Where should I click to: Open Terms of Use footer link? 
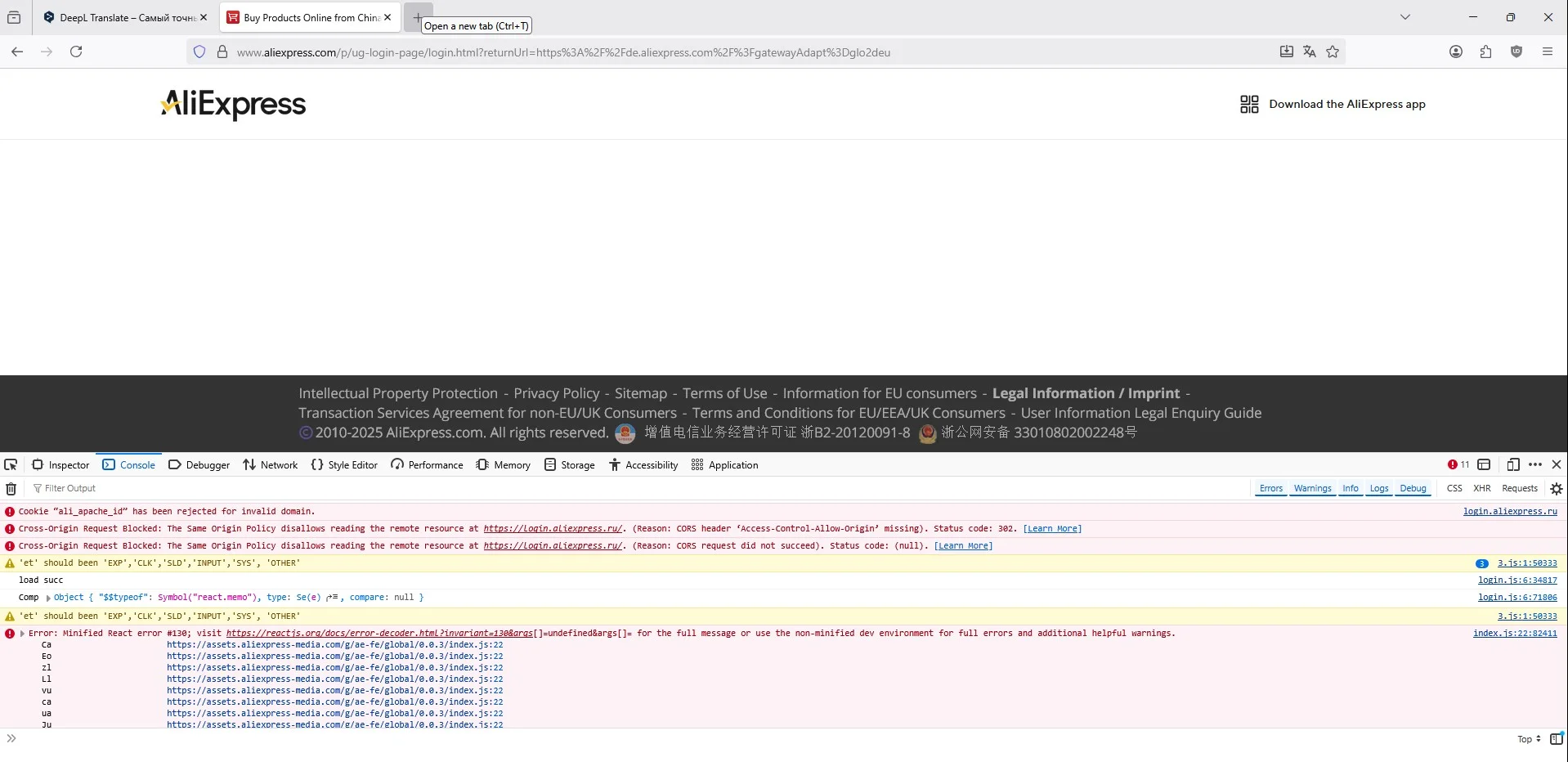(725, 393)
